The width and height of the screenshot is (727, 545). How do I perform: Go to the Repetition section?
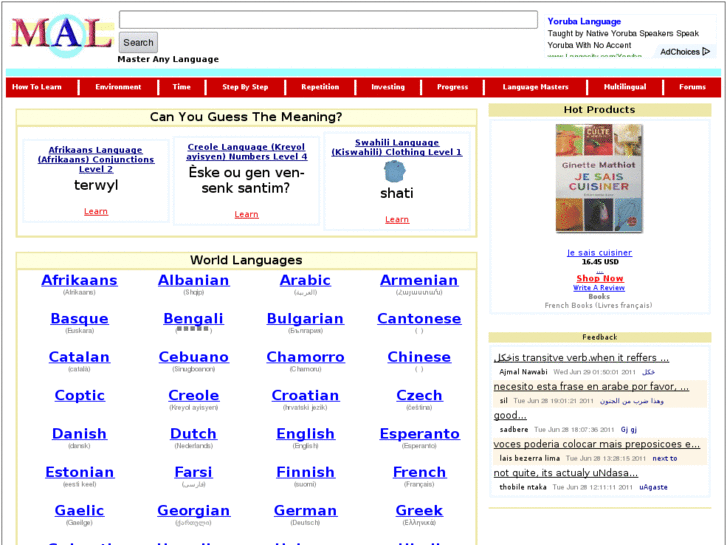point(320,87)
